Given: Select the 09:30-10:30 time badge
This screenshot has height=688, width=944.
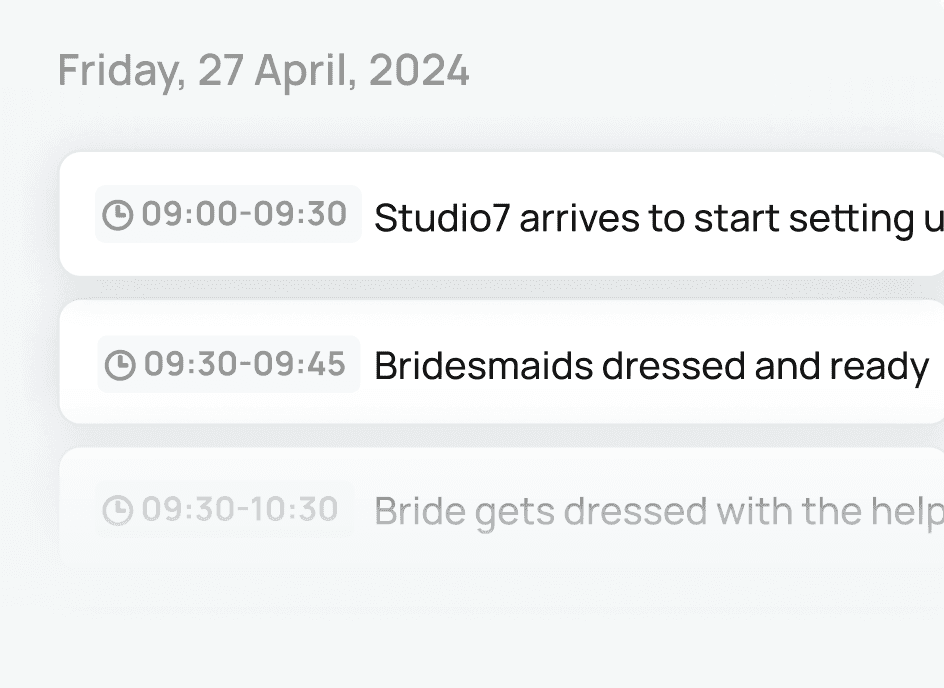Looking at the screenshot, I should pyautogui.click(x=224, y=509).
